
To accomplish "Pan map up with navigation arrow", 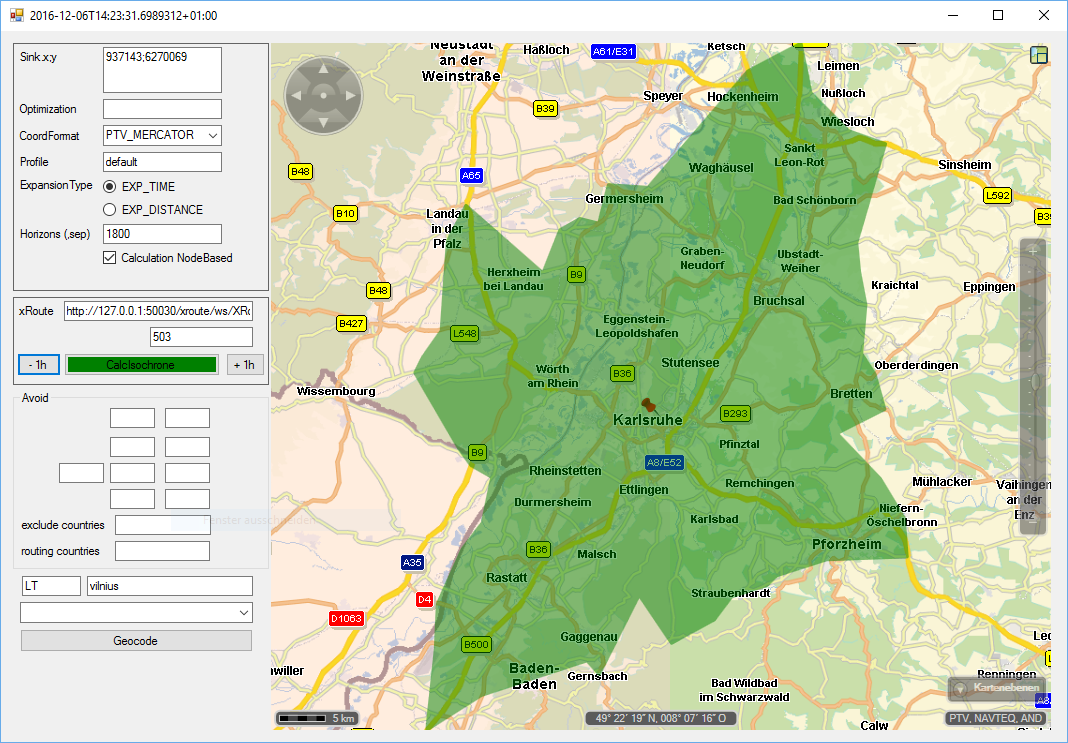I will (323, 70).
